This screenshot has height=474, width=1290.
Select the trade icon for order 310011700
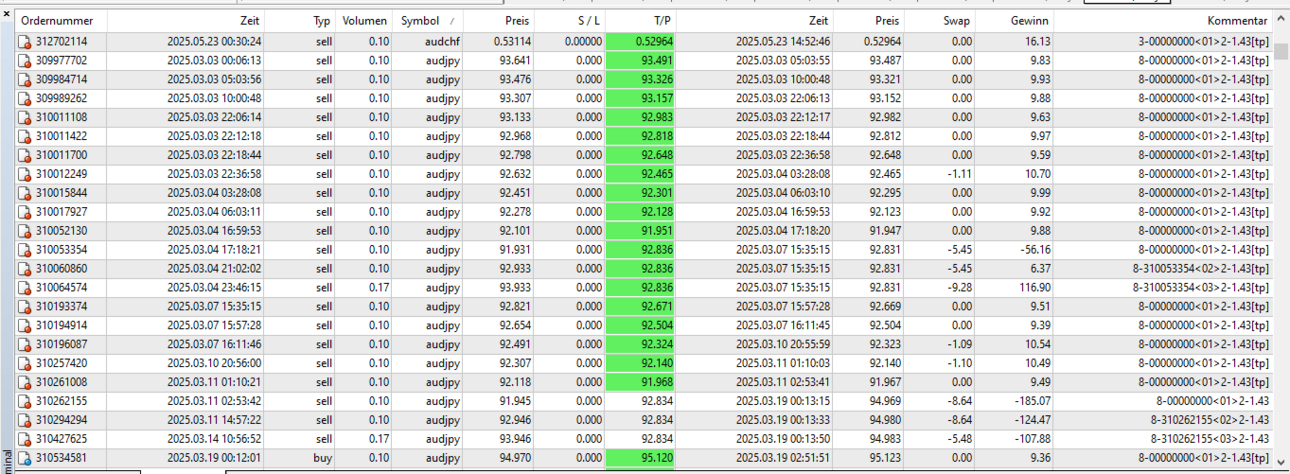tap(25, 156)
